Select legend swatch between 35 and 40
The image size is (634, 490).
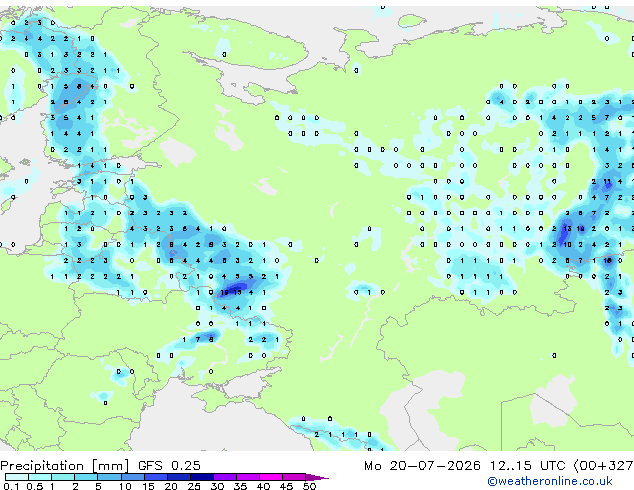(x=248, y=477)
